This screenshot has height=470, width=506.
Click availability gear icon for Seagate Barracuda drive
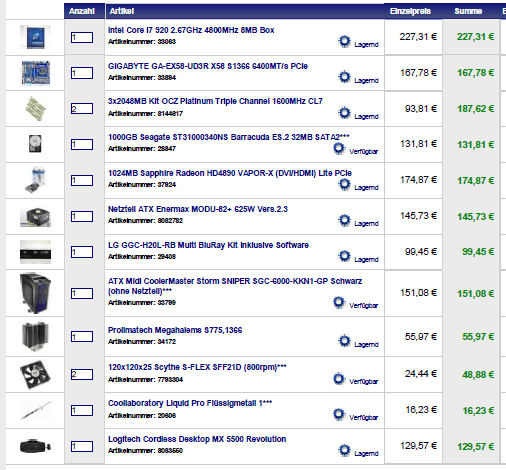339,148
